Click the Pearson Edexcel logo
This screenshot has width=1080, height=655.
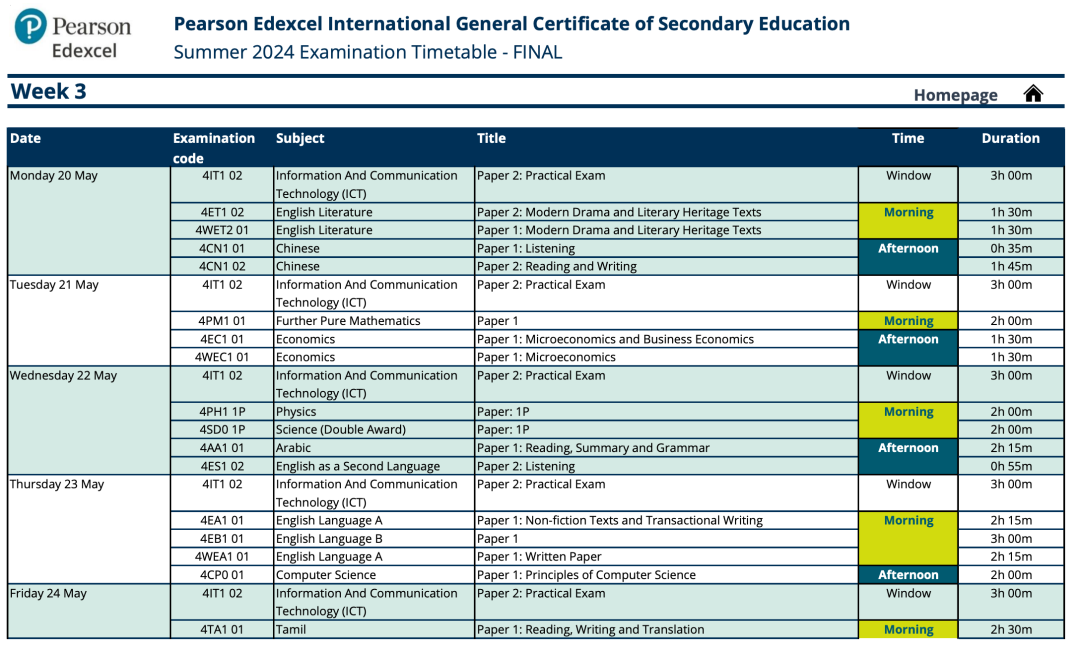pos(73,34)
